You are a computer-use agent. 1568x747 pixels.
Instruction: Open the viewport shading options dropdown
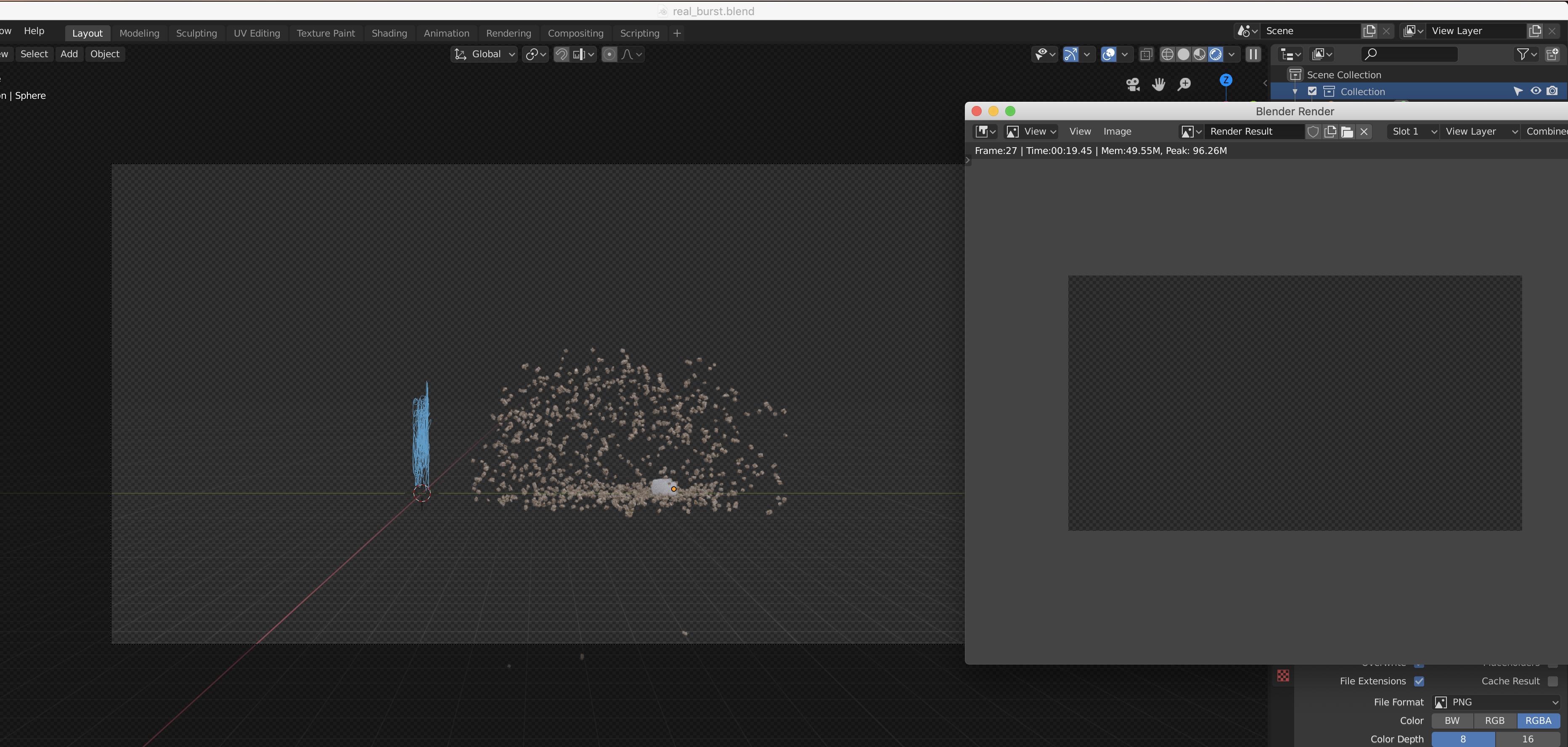point(1232,54)
